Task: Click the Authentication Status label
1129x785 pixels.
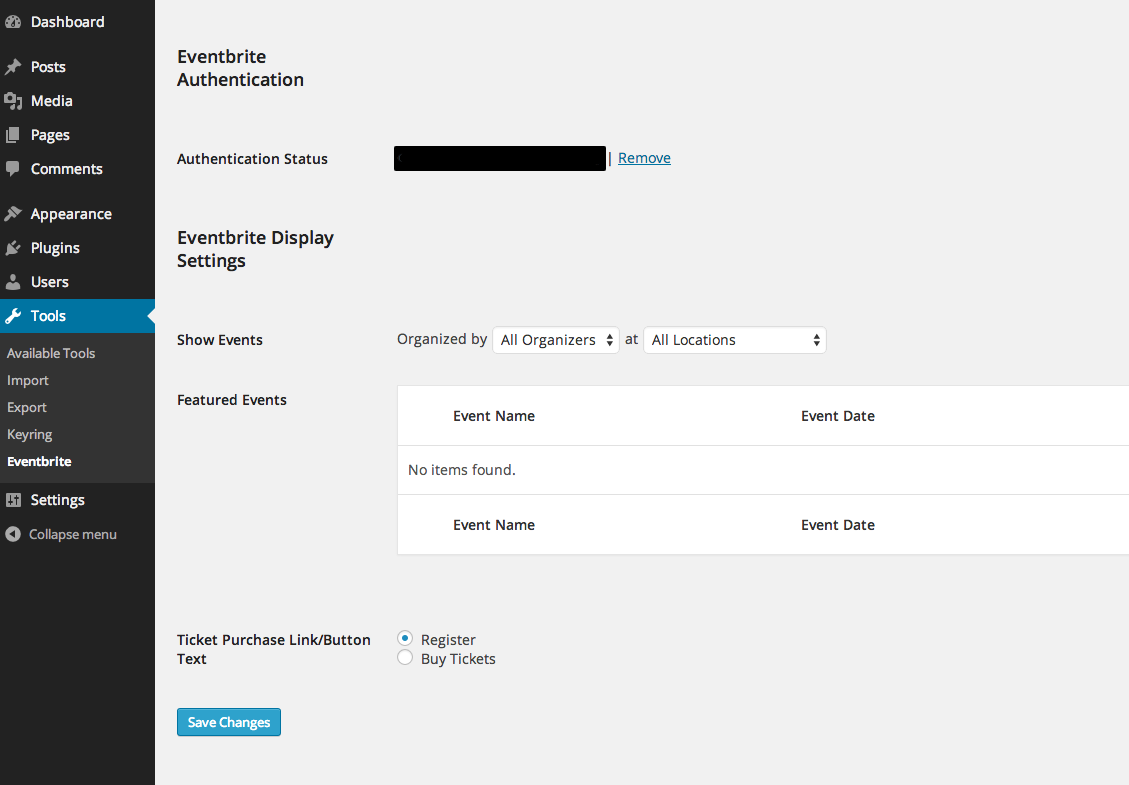Action: pos(252,158)
